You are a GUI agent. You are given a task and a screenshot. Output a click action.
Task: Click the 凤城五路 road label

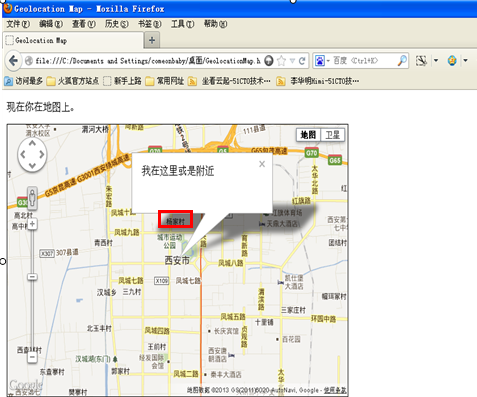(x=233, y=316)
